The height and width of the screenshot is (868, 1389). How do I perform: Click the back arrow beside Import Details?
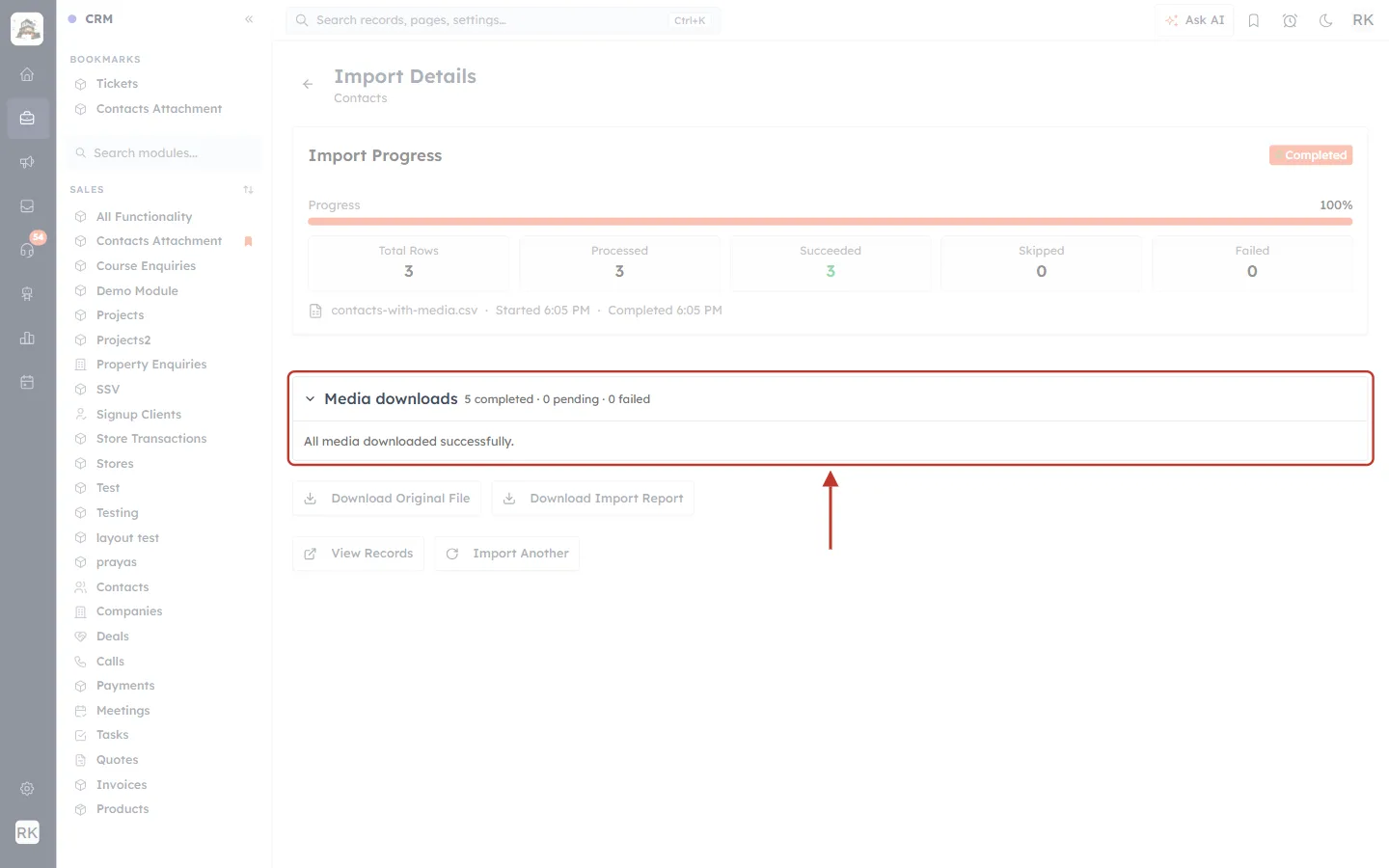pyautogui.click(x=308, y=85)
